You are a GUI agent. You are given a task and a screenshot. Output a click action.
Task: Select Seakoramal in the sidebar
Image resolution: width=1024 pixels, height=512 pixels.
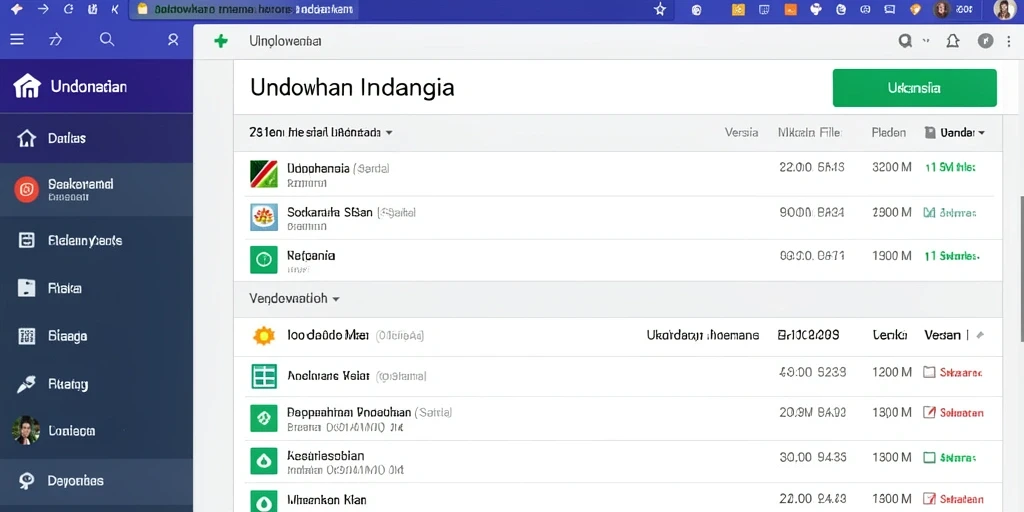pos(96,189)
